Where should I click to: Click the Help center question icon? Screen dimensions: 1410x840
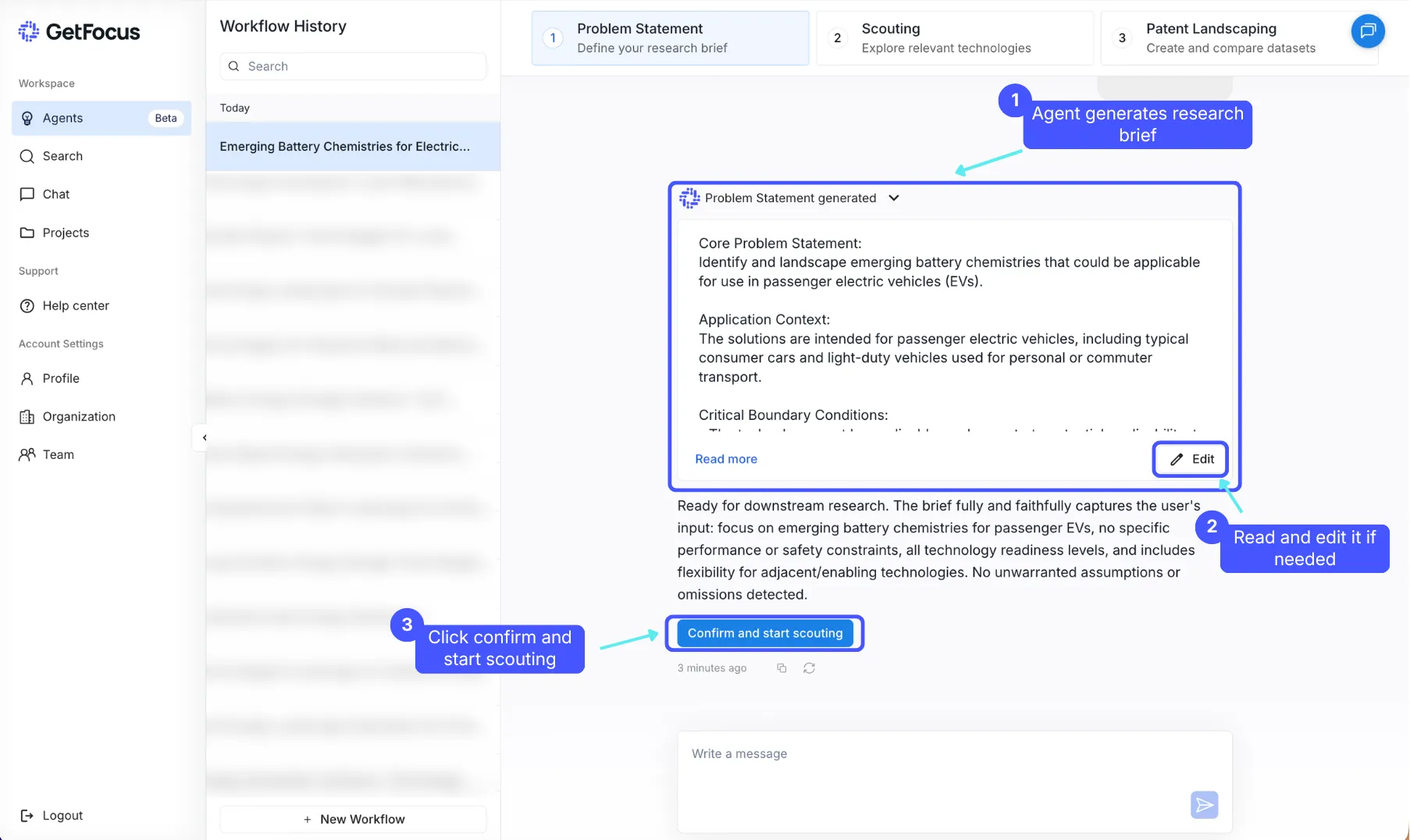tap(27, 305)
